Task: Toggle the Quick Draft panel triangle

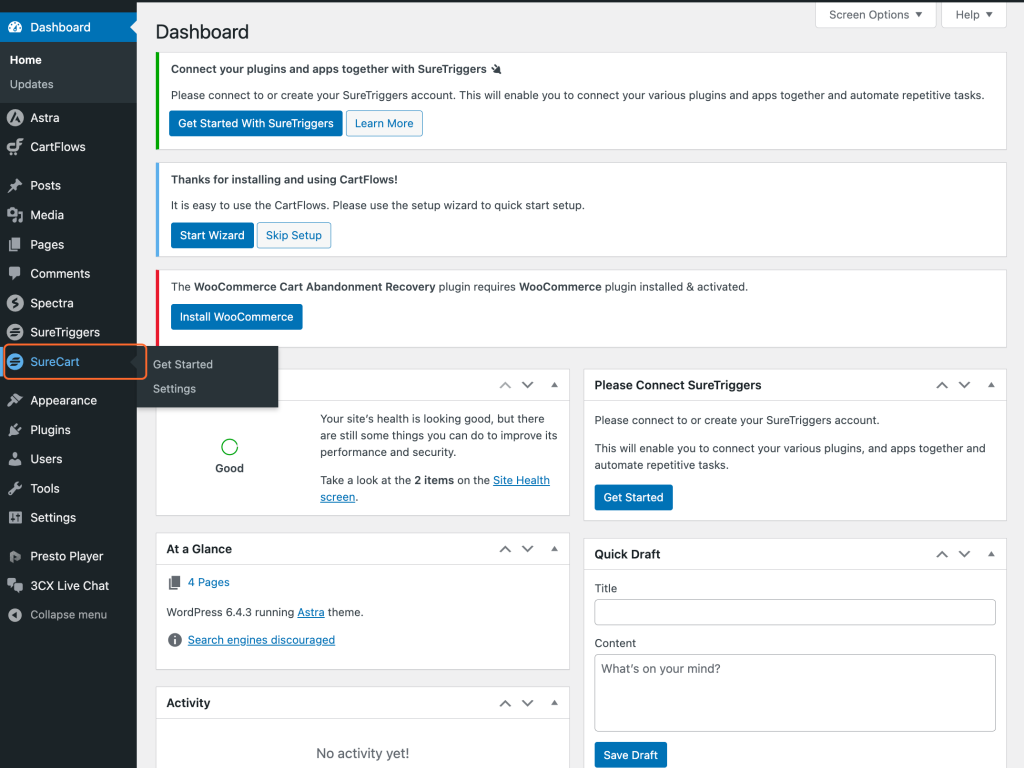Action: 991,554
